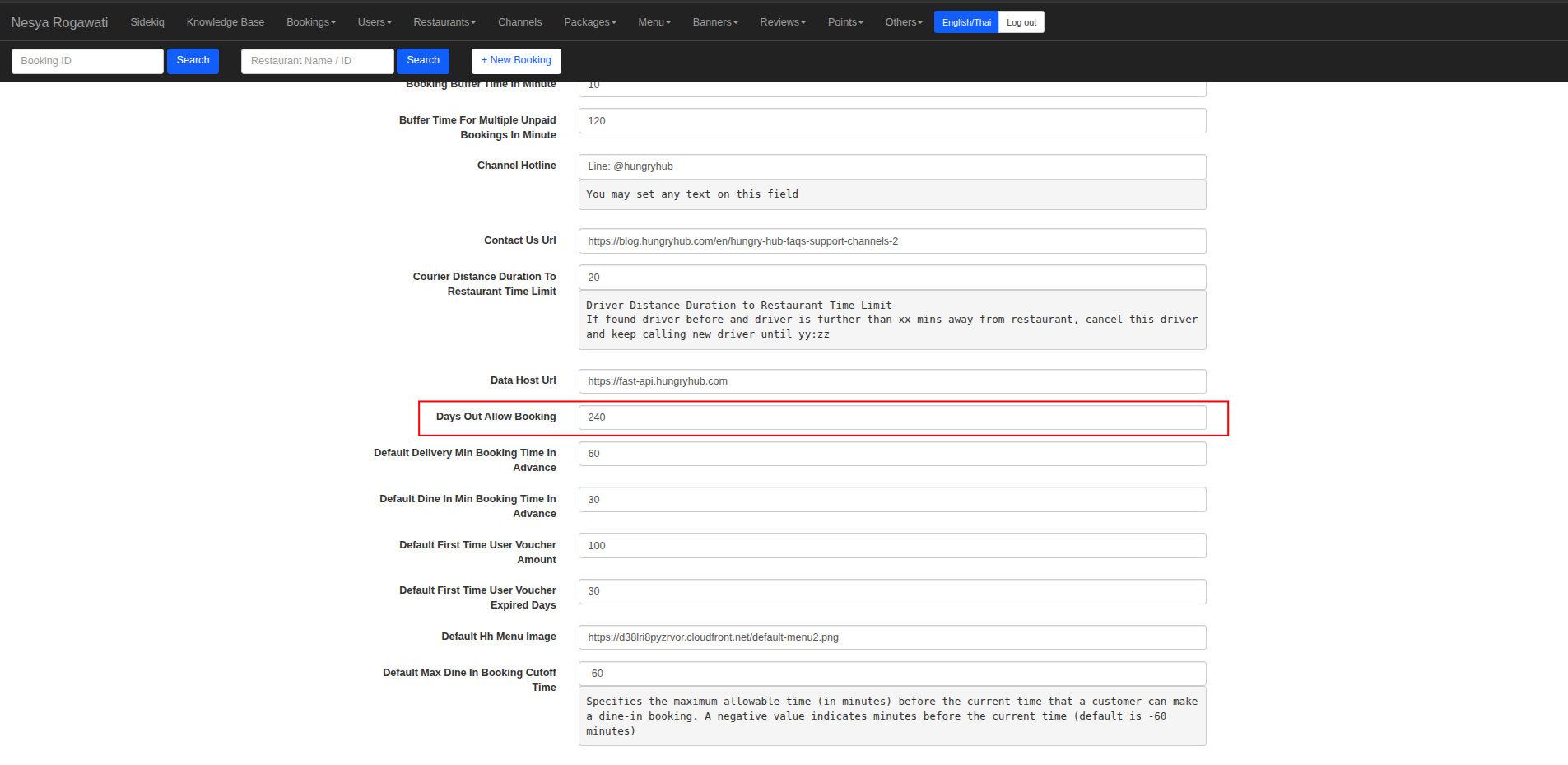The height and width of the screenshot is (765, 1568).
Task: Go to Knowledge Base
Action: [x=225, y=22]
